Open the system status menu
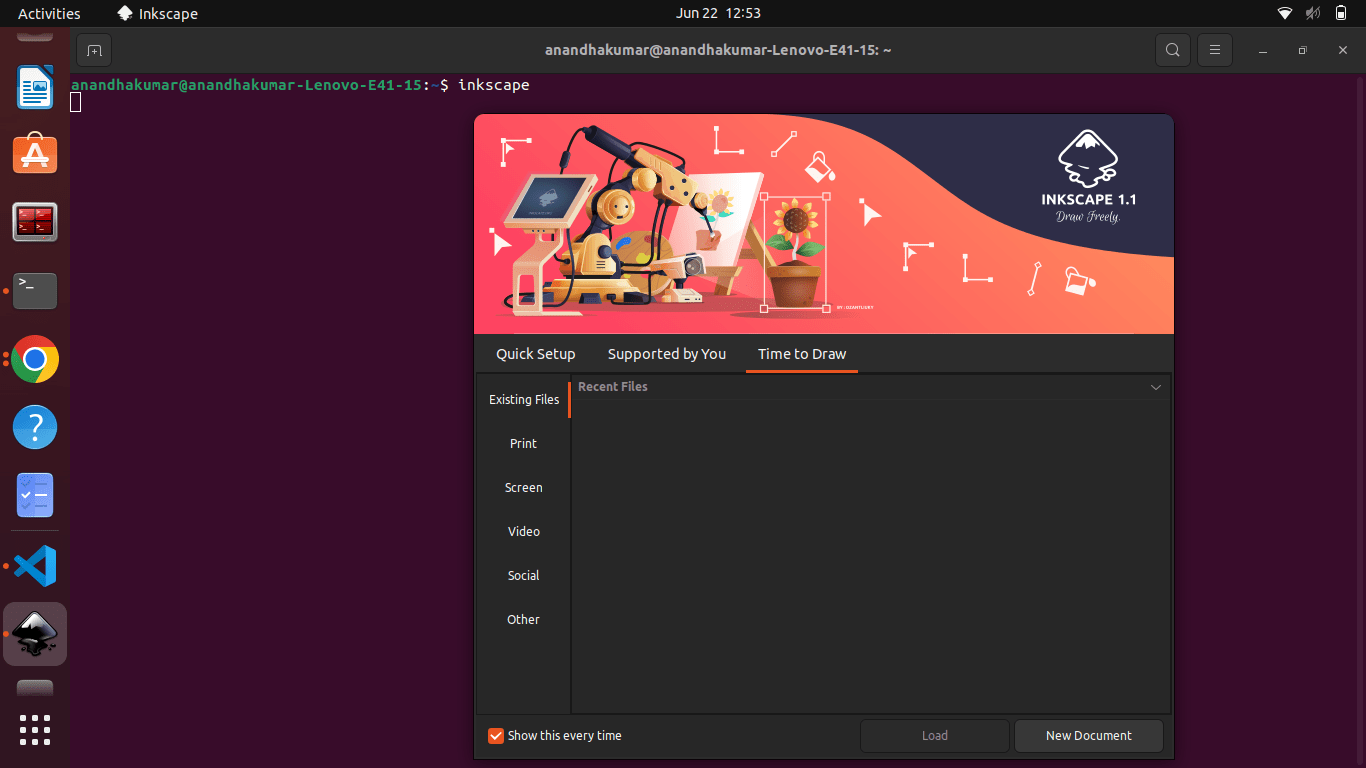This screenshot has height=768, width=1366. (x=1312, y=13)
